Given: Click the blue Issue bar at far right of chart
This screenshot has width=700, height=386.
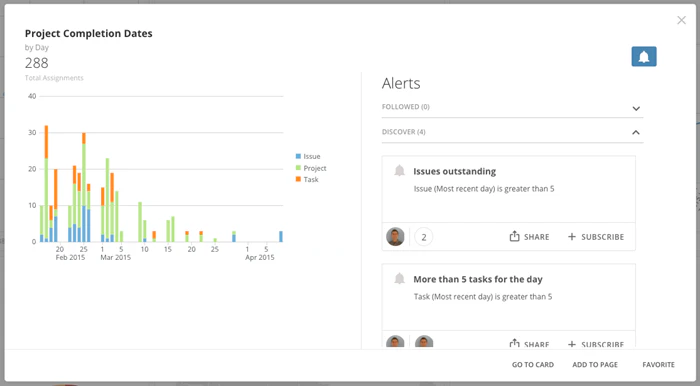Looking at the screenshot, I should (x=281, y=237).
